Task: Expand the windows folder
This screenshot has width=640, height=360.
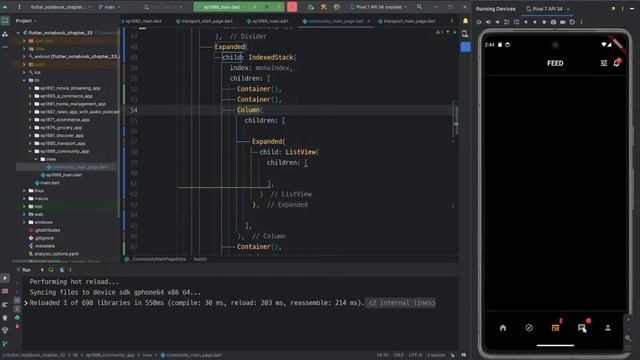Action: 24,222
